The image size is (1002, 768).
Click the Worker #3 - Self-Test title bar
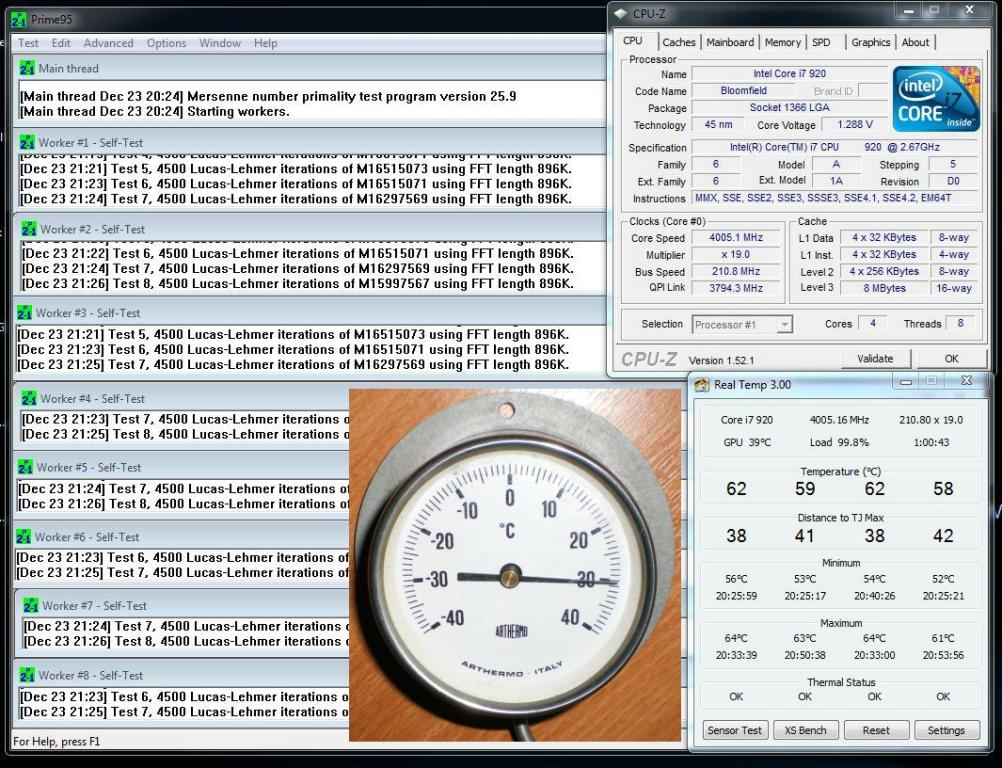point(310,312)
